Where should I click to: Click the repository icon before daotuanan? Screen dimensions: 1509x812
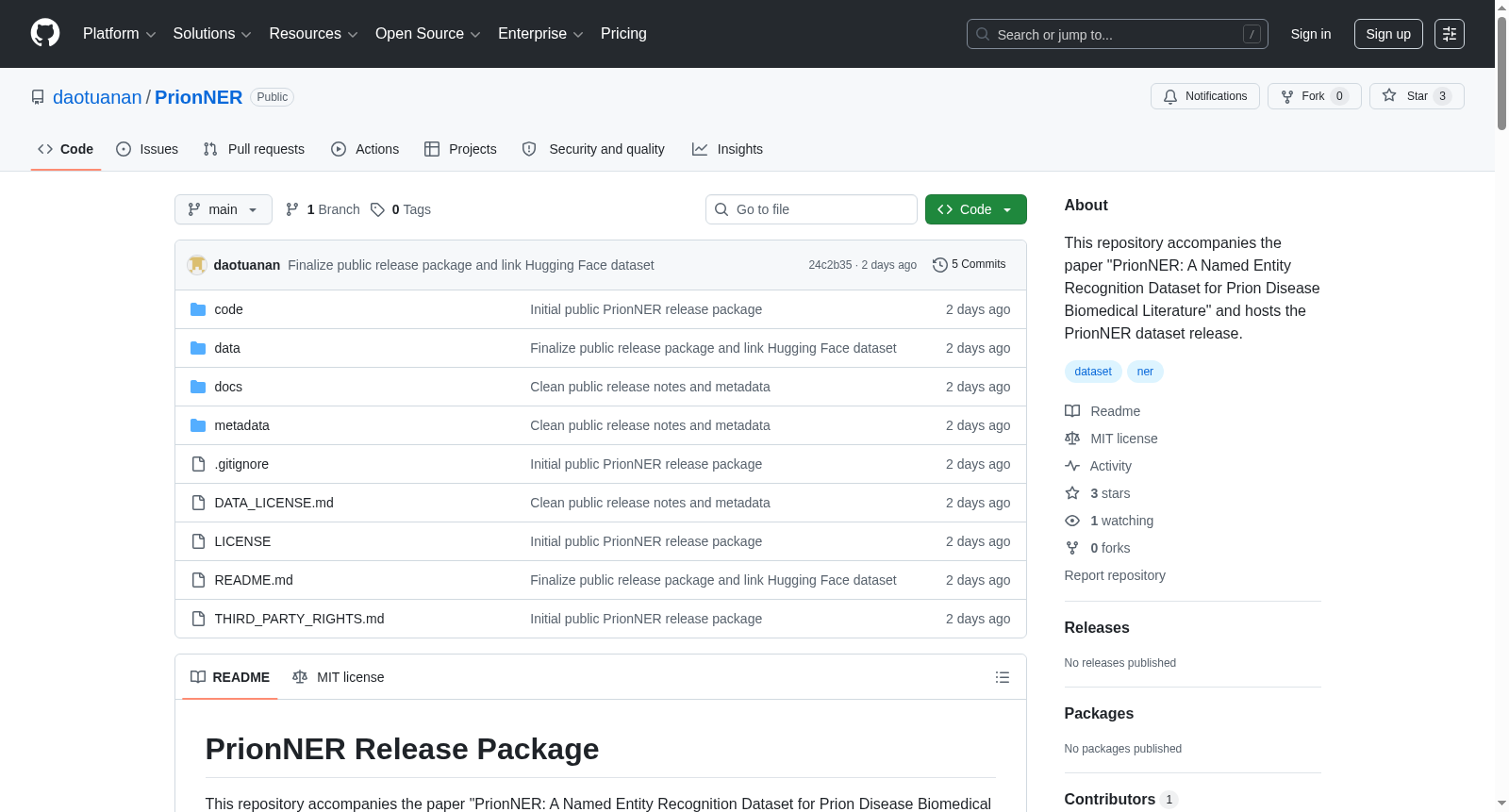[38, 97]
